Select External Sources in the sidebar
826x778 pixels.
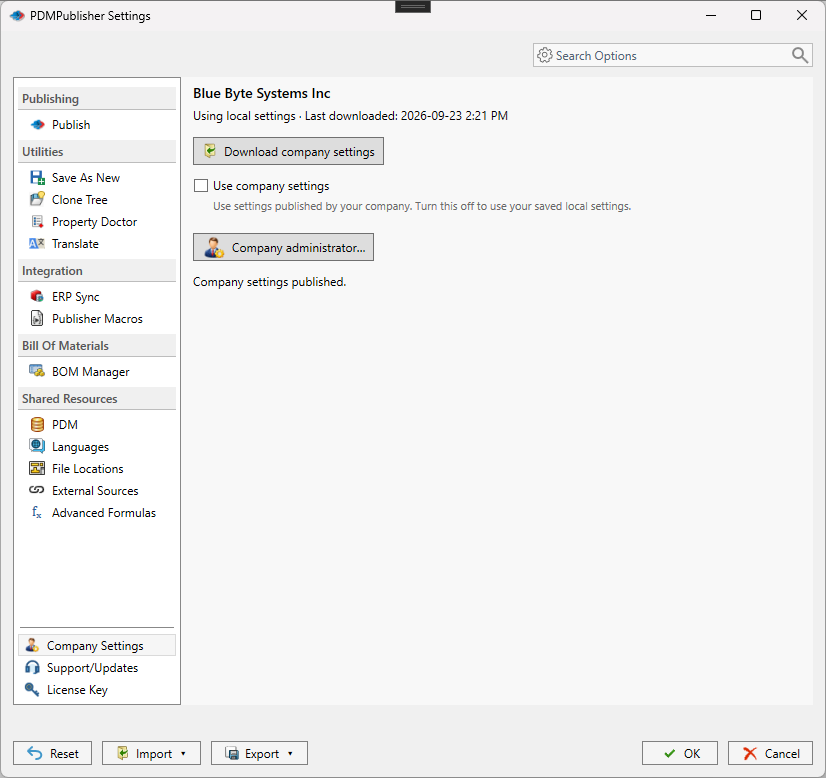[x=97, y=490]
